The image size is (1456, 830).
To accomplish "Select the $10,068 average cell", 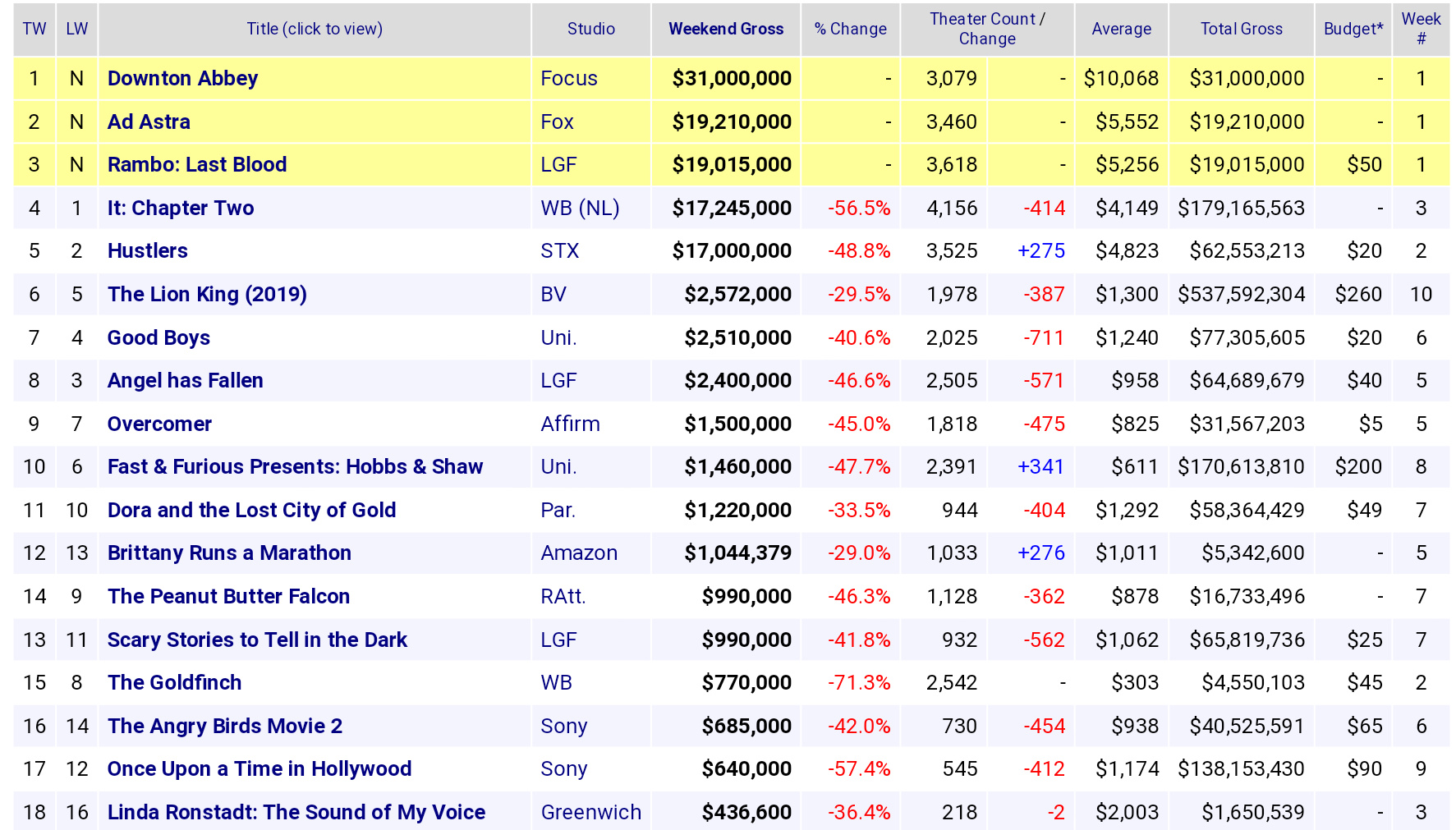I will point(1121,79).
